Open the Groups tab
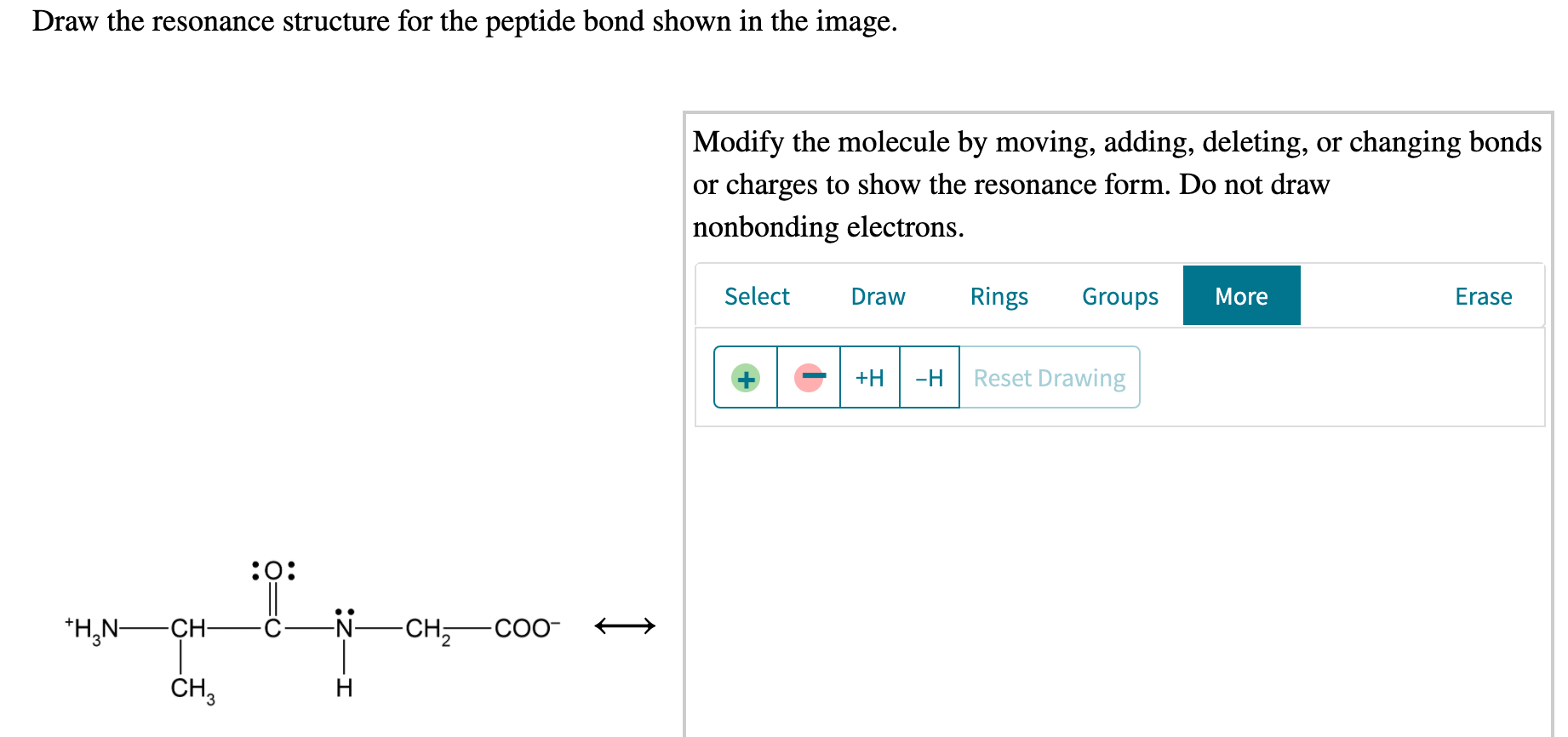1568x737 pixels. [1119, 295]
